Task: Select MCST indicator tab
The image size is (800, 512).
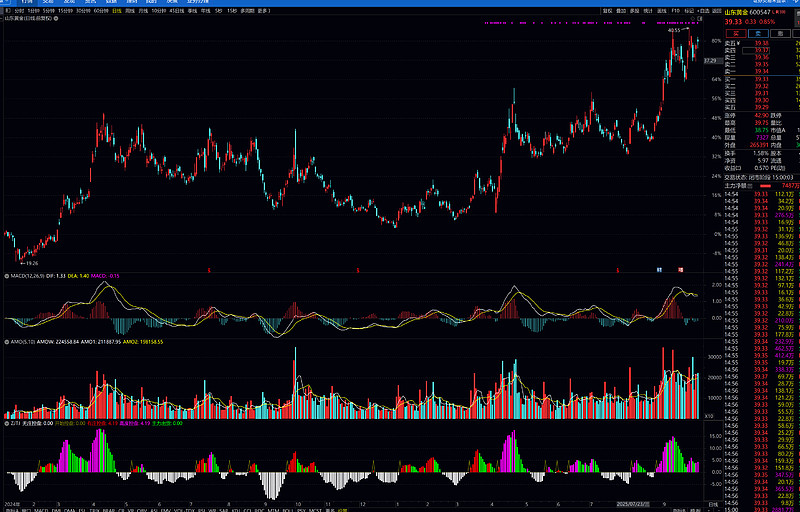Action: pos(315,509)
